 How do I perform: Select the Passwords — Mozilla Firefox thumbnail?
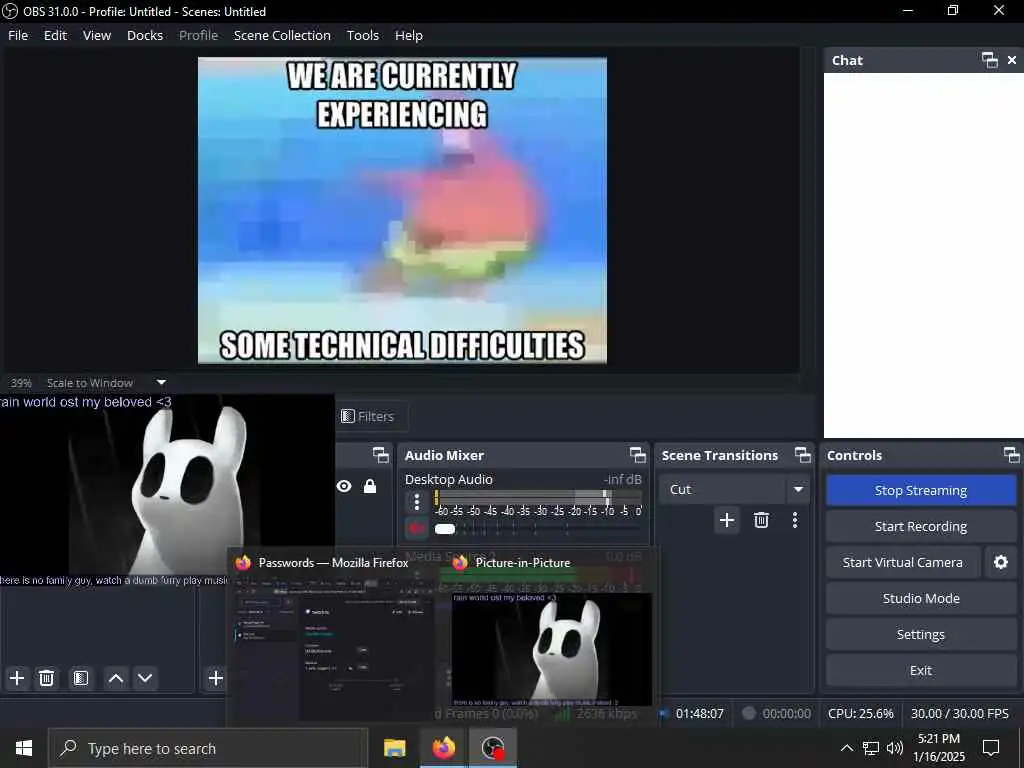coord(334,637)
